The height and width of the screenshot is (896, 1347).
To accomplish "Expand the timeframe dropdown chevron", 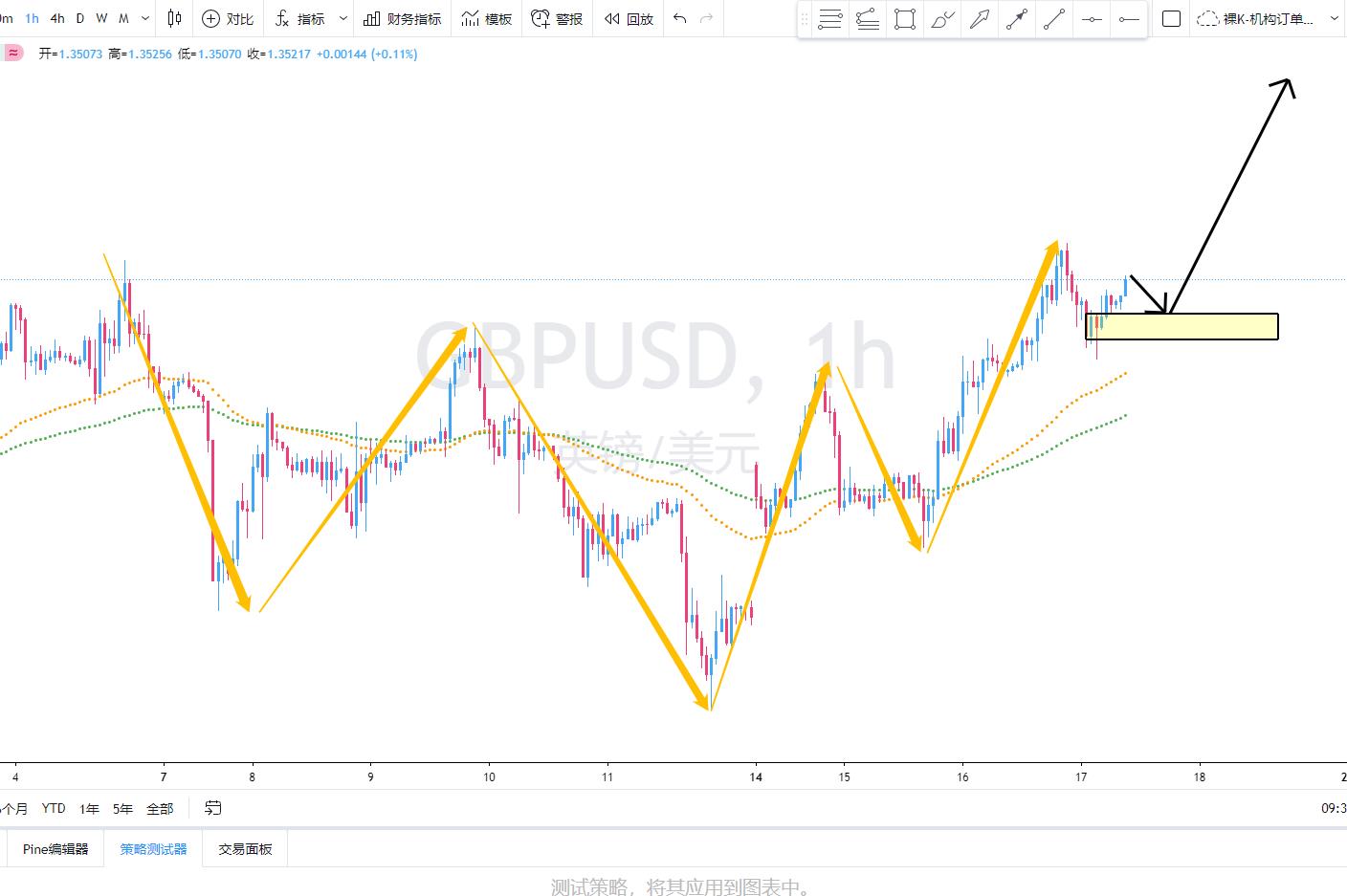I will coord(145,18).
